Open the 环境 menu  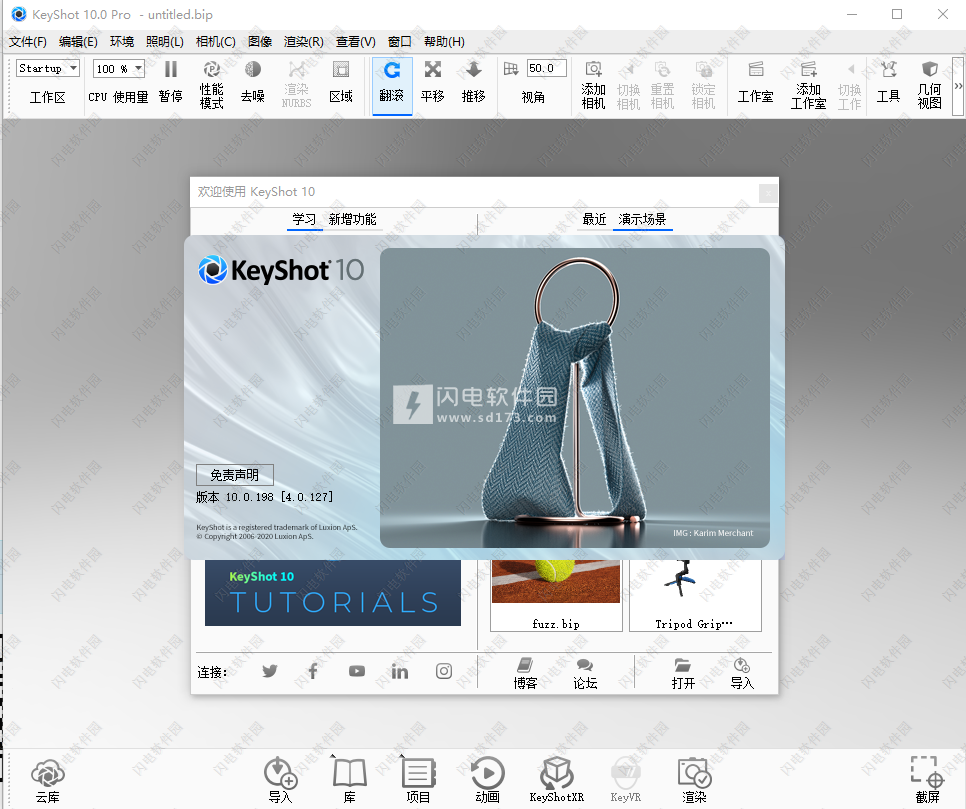(x=121, y=42)
